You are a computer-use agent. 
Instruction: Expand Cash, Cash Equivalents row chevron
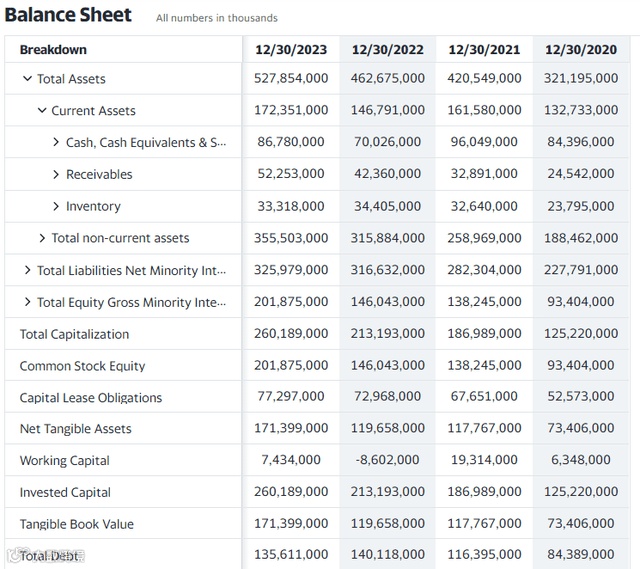(56, 143)
